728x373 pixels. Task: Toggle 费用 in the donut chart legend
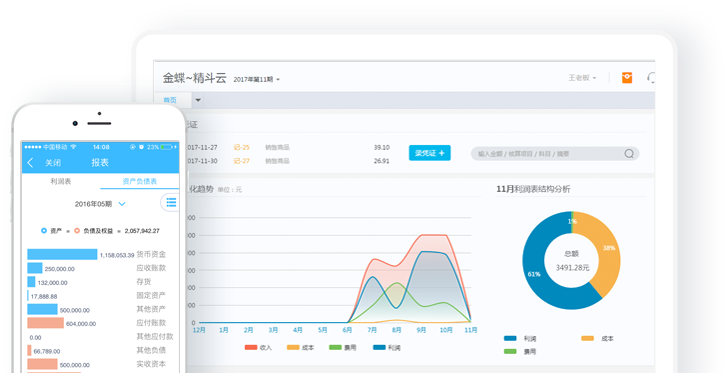pos(520,352)
